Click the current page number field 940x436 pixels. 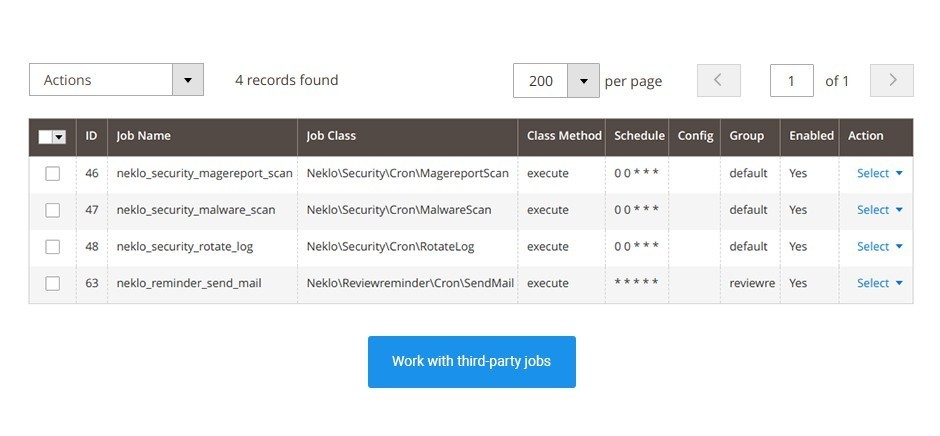click(791, 80)
